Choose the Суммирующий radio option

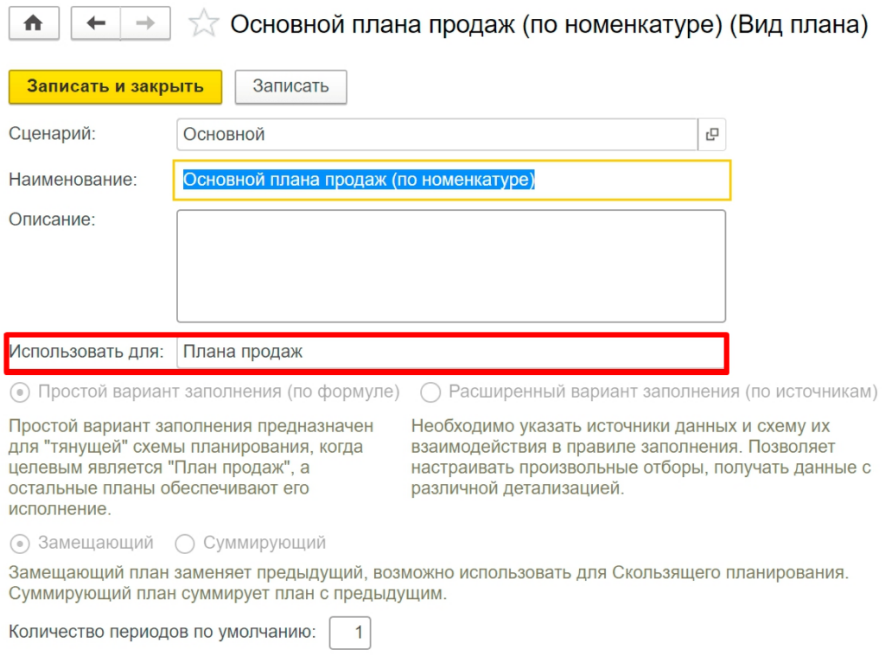pos(184,543)
